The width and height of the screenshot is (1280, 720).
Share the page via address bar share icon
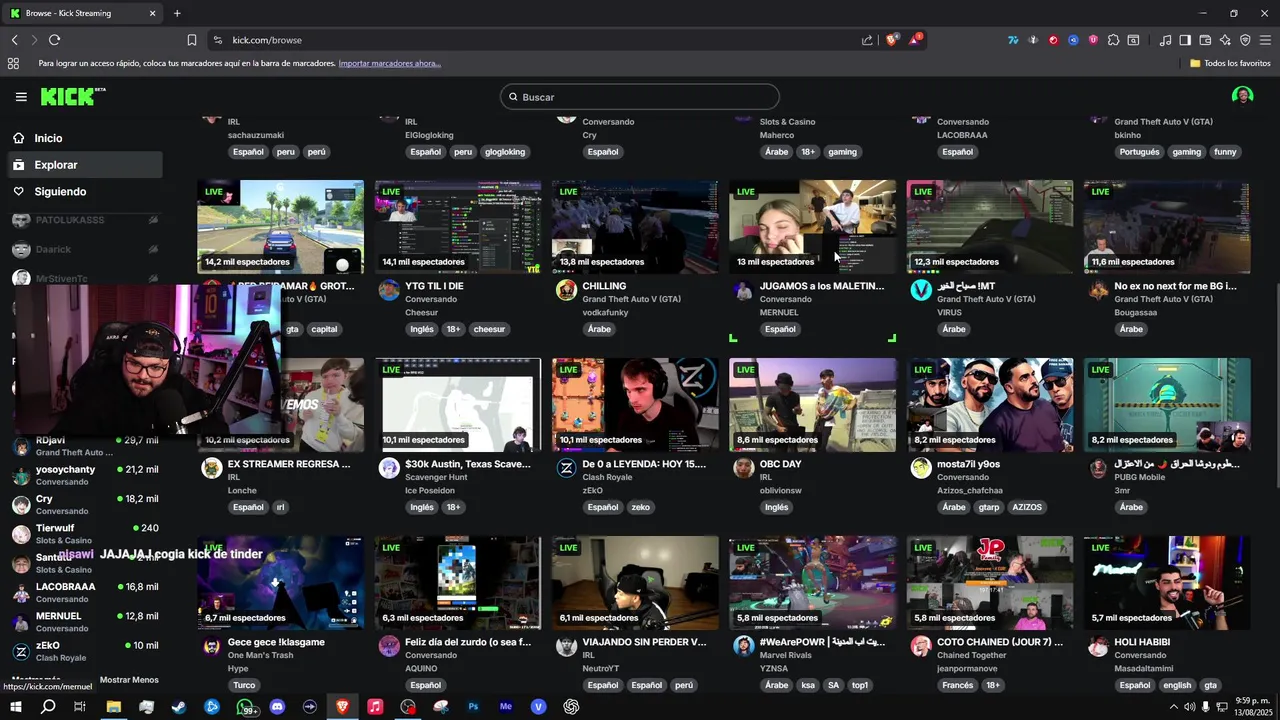(x=867, y=40)
